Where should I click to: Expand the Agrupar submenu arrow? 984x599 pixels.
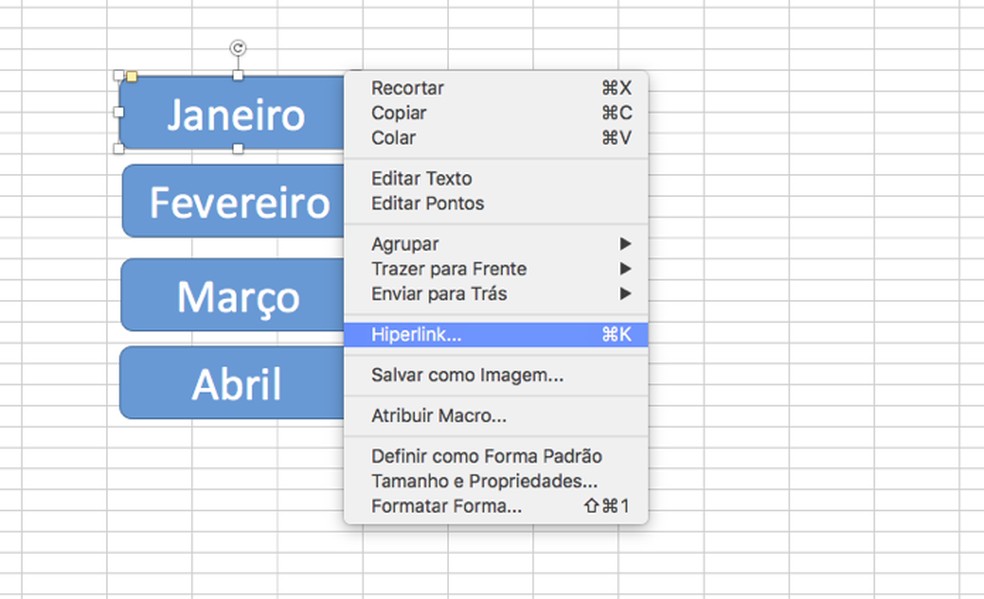[625, 244]
